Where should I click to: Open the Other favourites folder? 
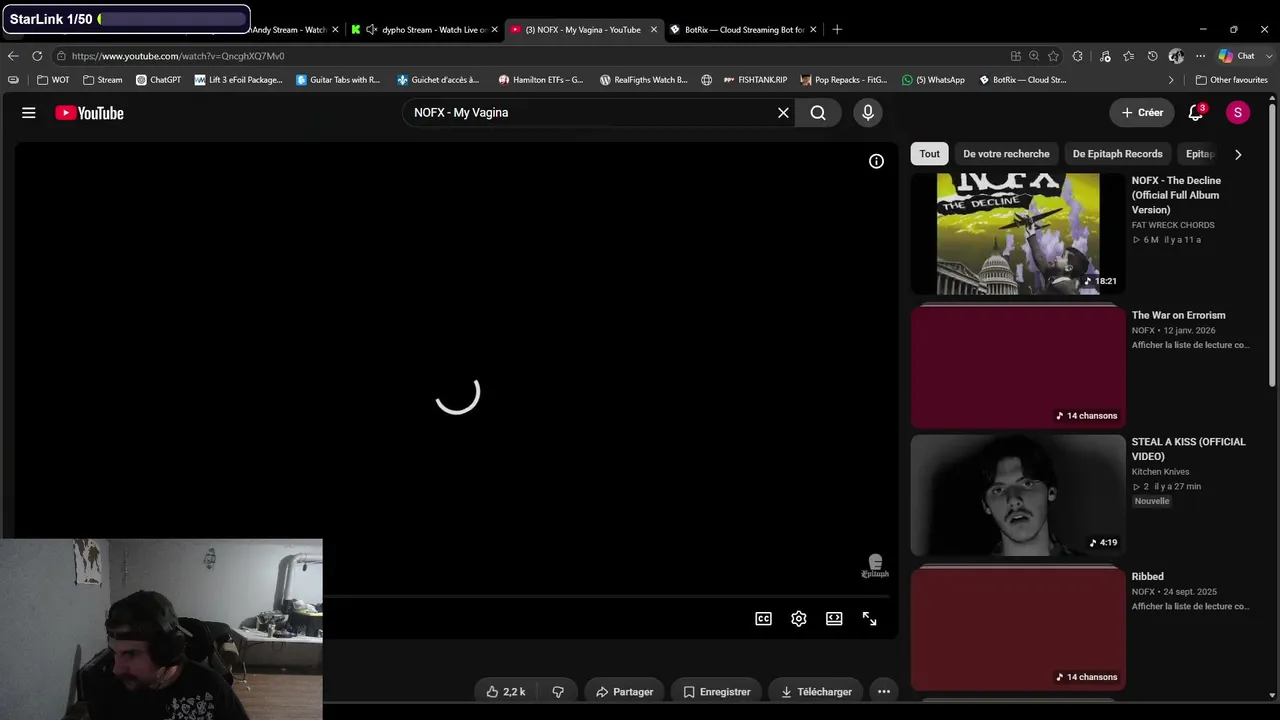pyautogui.click(x=1231, y=80)
